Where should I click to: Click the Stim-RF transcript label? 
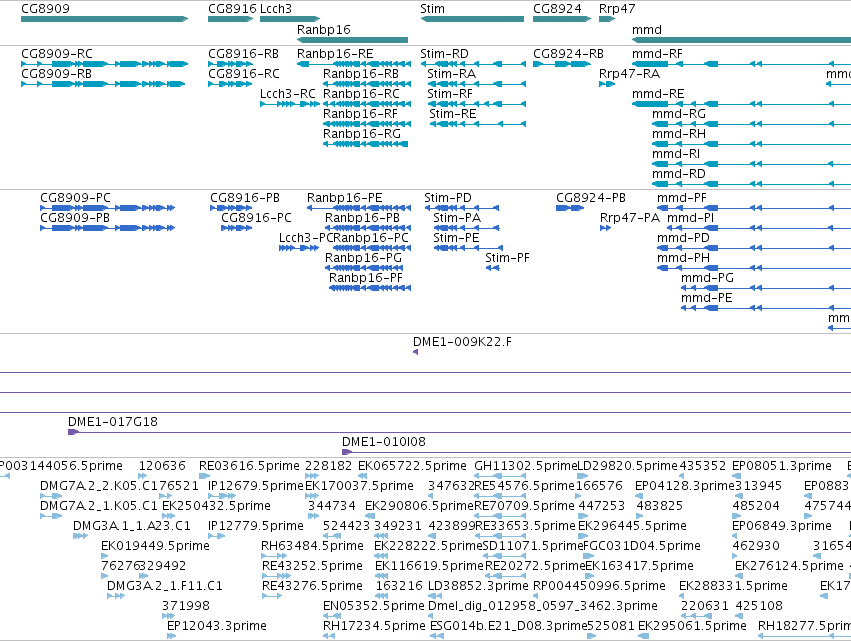450,94
